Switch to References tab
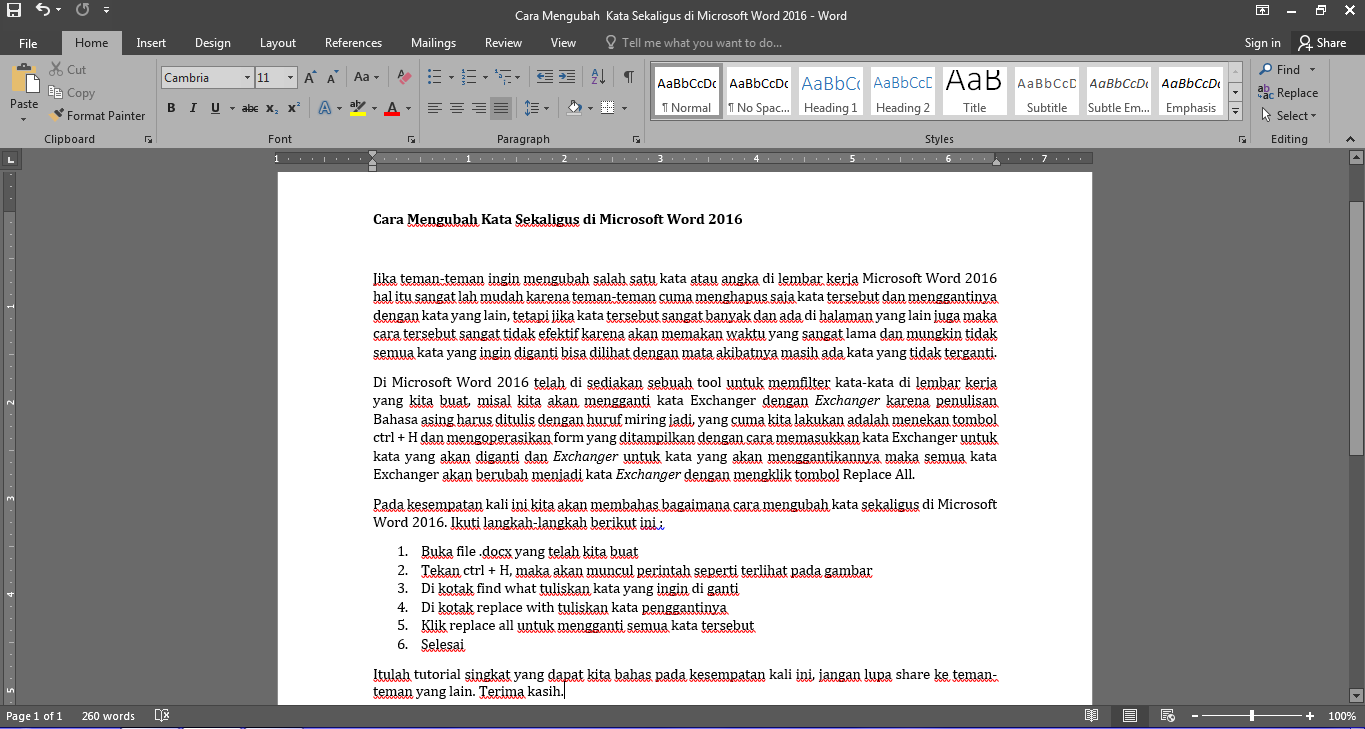This screenshot has width=1365, height=729. 353,43
